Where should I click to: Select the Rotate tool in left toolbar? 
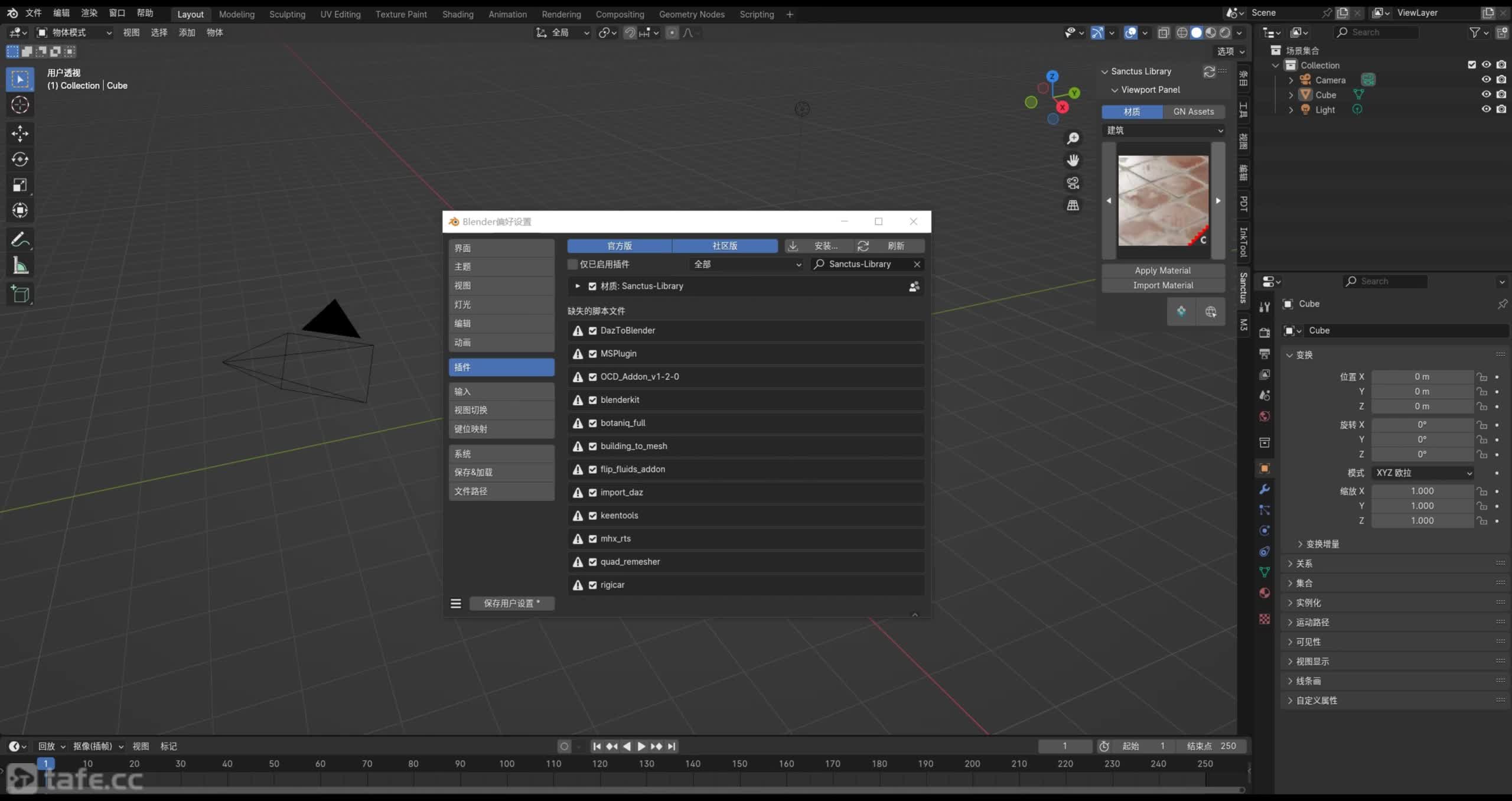[x=20, y=159]
